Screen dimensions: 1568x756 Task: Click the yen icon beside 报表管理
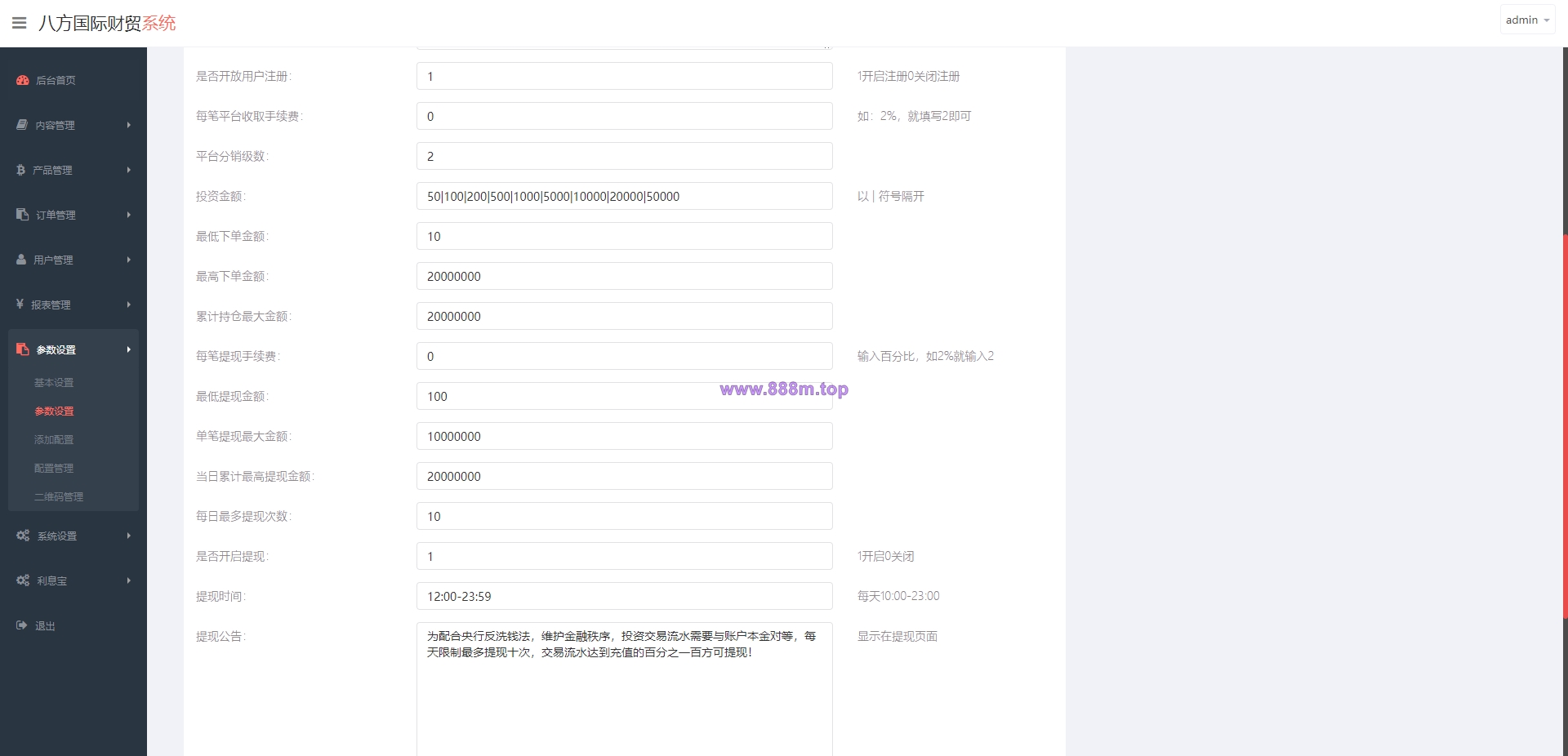[x=20, y=305]
